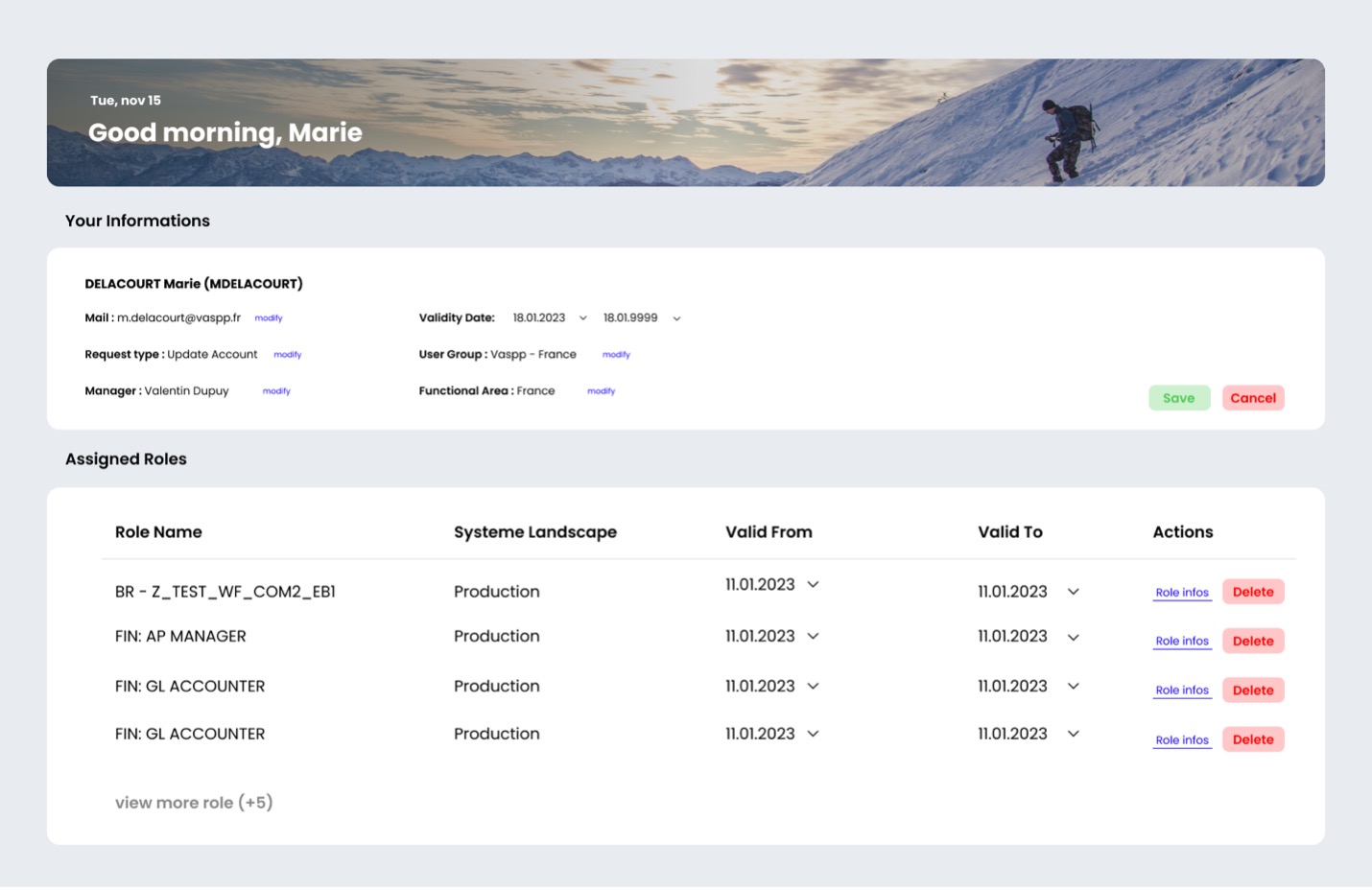
Task: Delete the last FIN: GL ACCOUNTER role
Action: (1252, 738)
